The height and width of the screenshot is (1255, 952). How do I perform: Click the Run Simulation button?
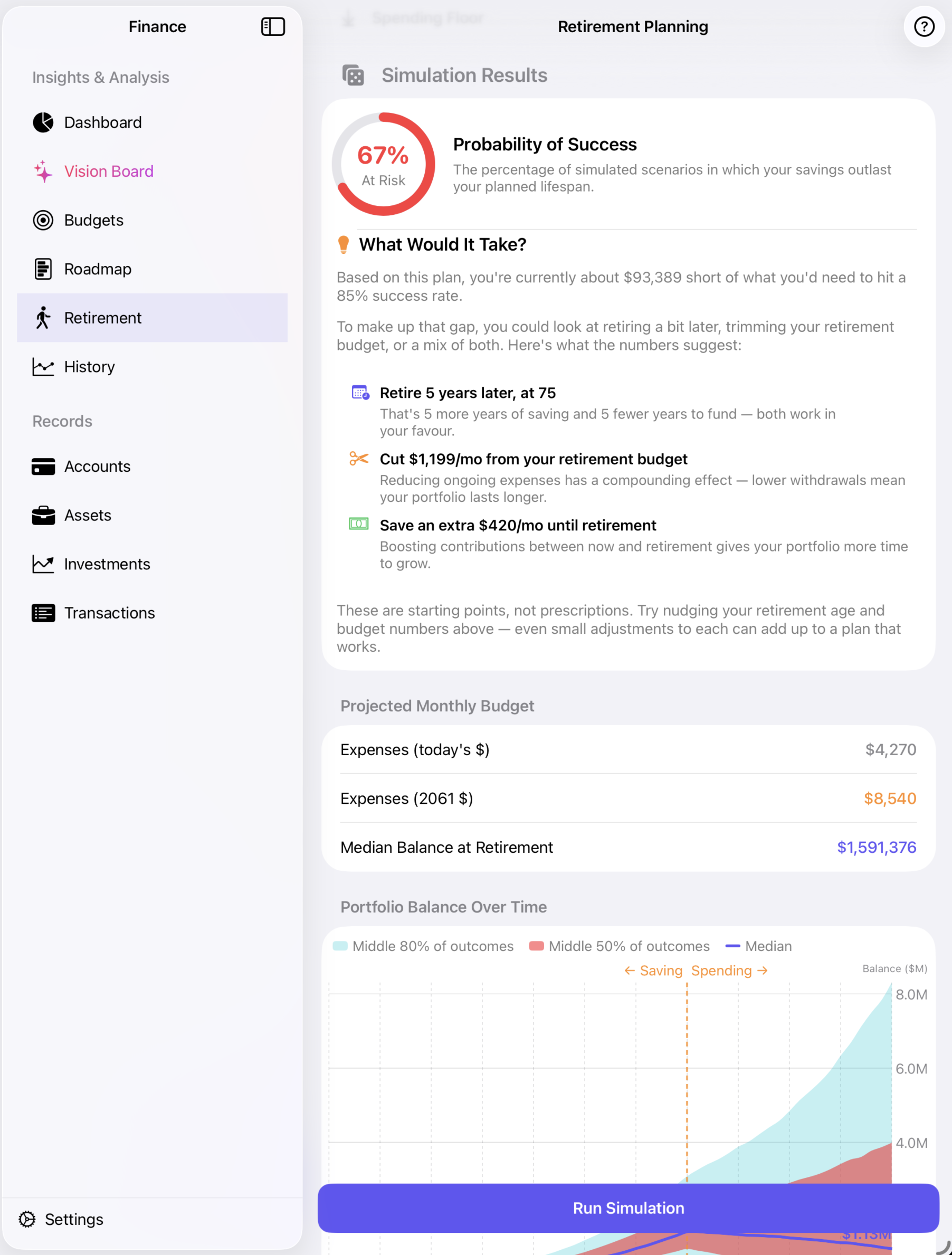[x=628, y=1208]
